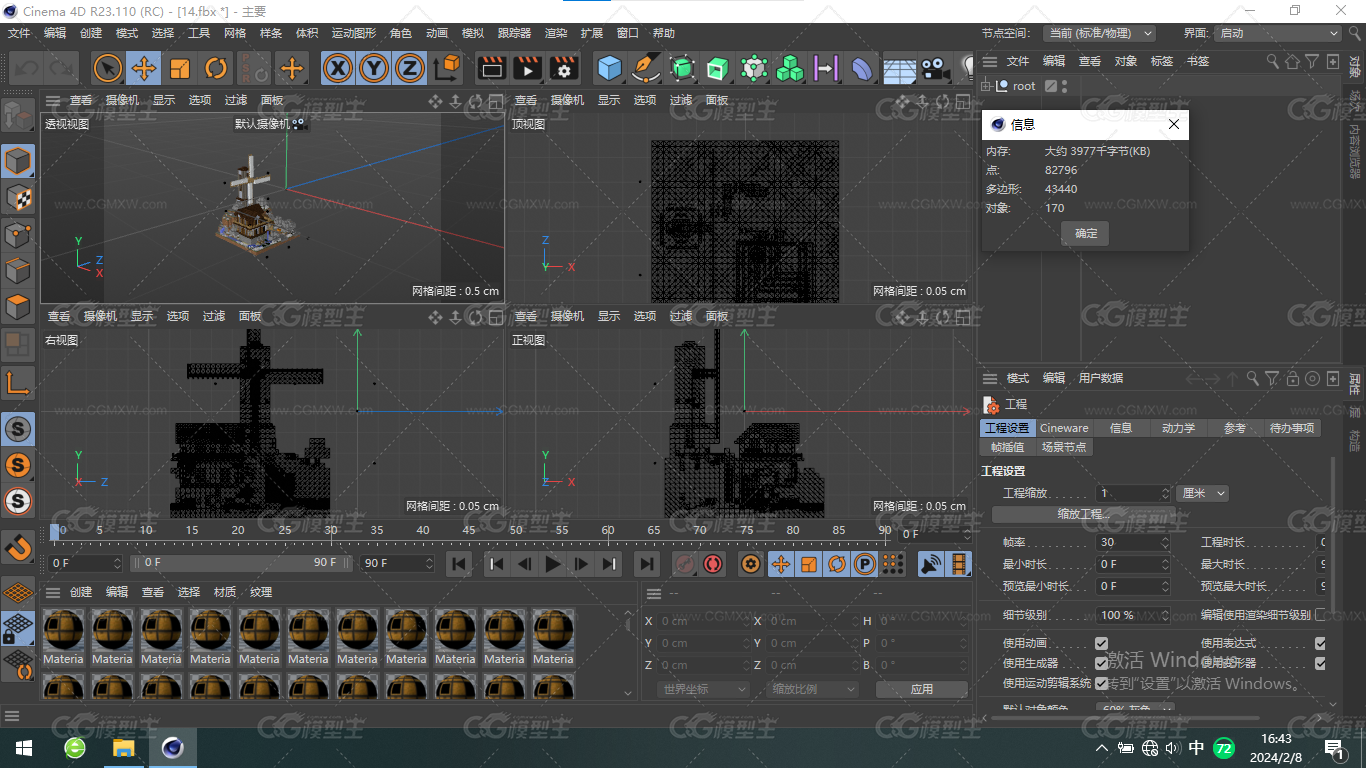Click the 帧率 stepper arrows
The image size is (1366, 768).
[x=1165, y=542]
